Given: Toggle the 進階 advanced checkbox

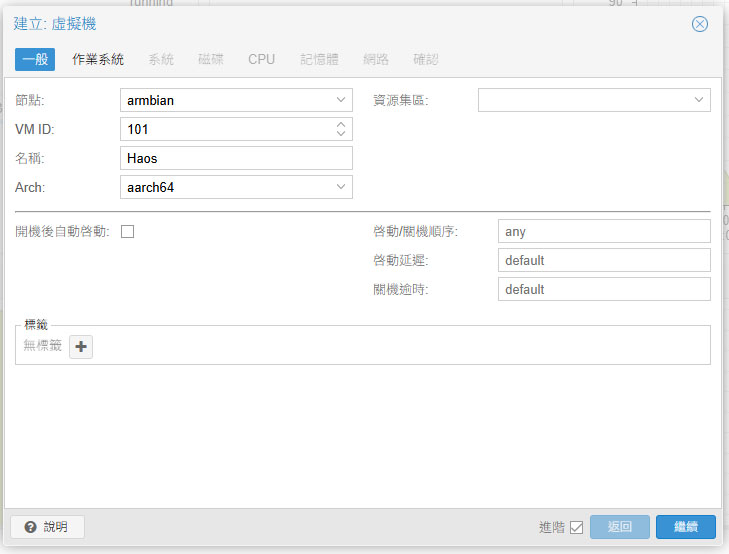Looking at the screenshot, I should coord(576,527).
